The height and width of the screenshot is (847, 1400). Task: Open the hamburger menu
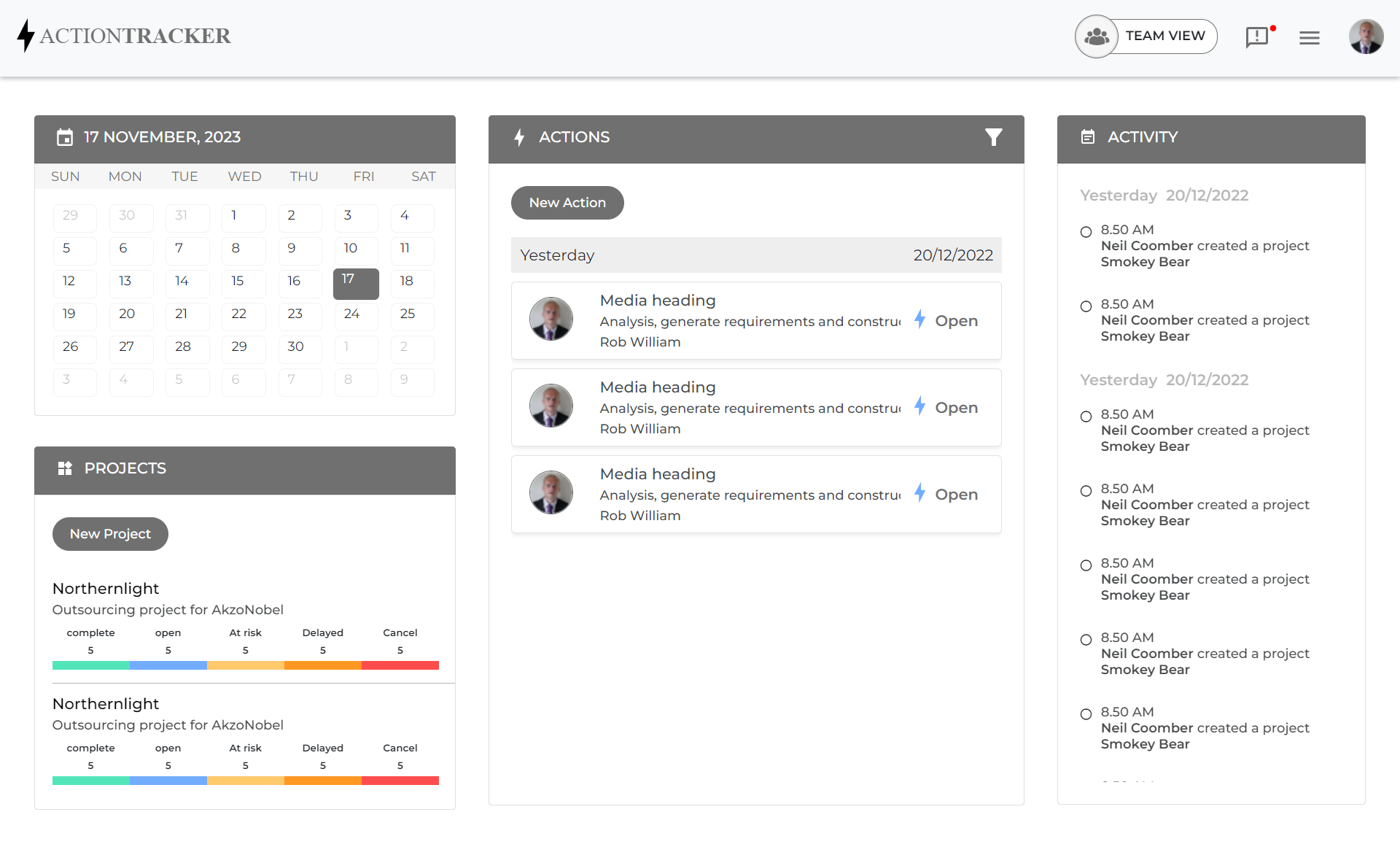pyautogui.click(x=1310, y=37)
